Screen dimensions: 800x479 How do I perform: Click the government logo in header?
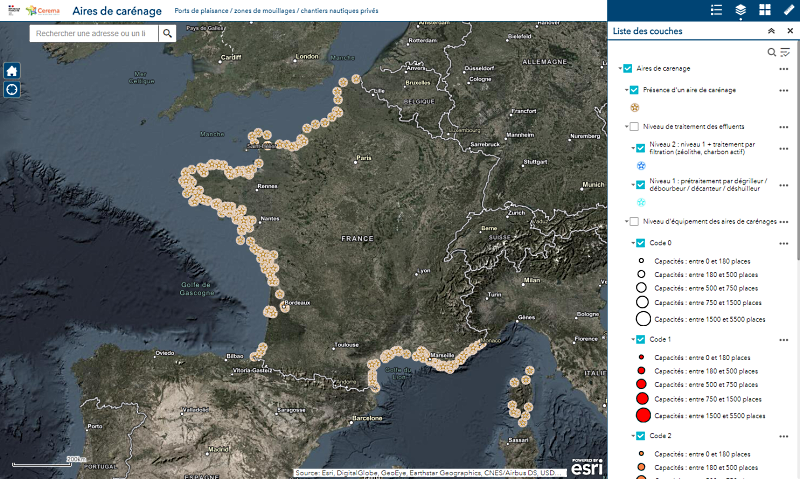14,10
